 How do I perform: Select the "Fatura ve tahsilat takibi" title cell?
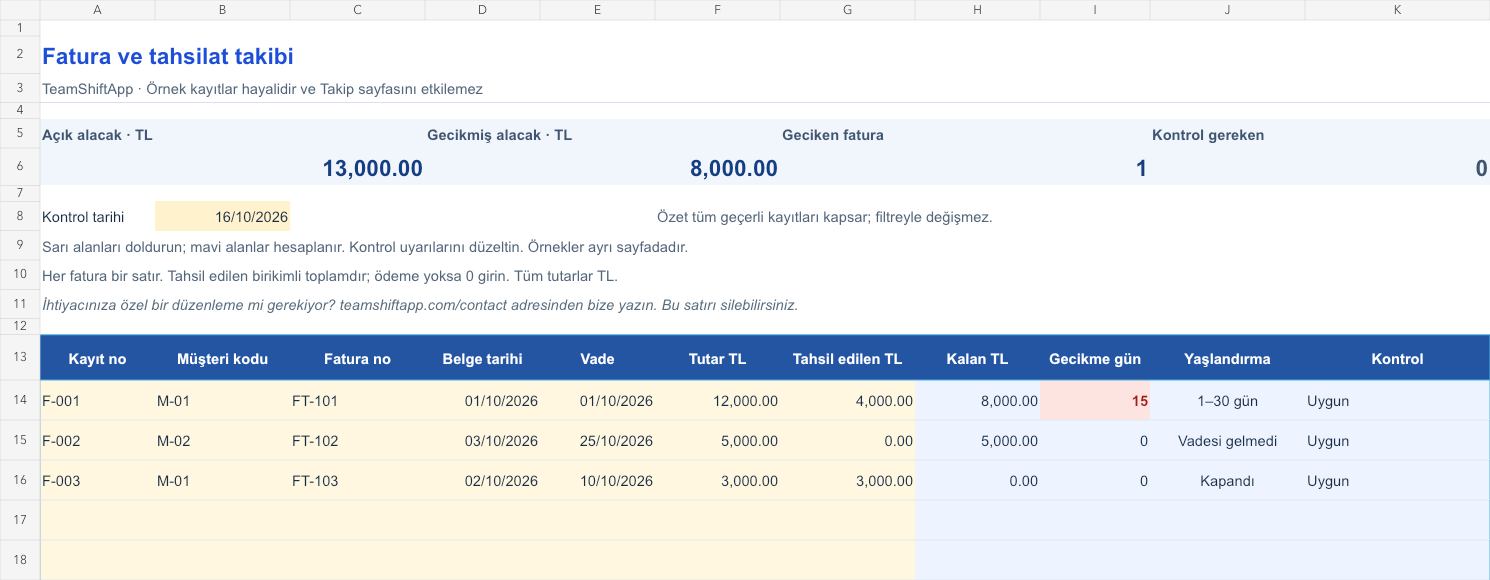[x=168, y=57]
